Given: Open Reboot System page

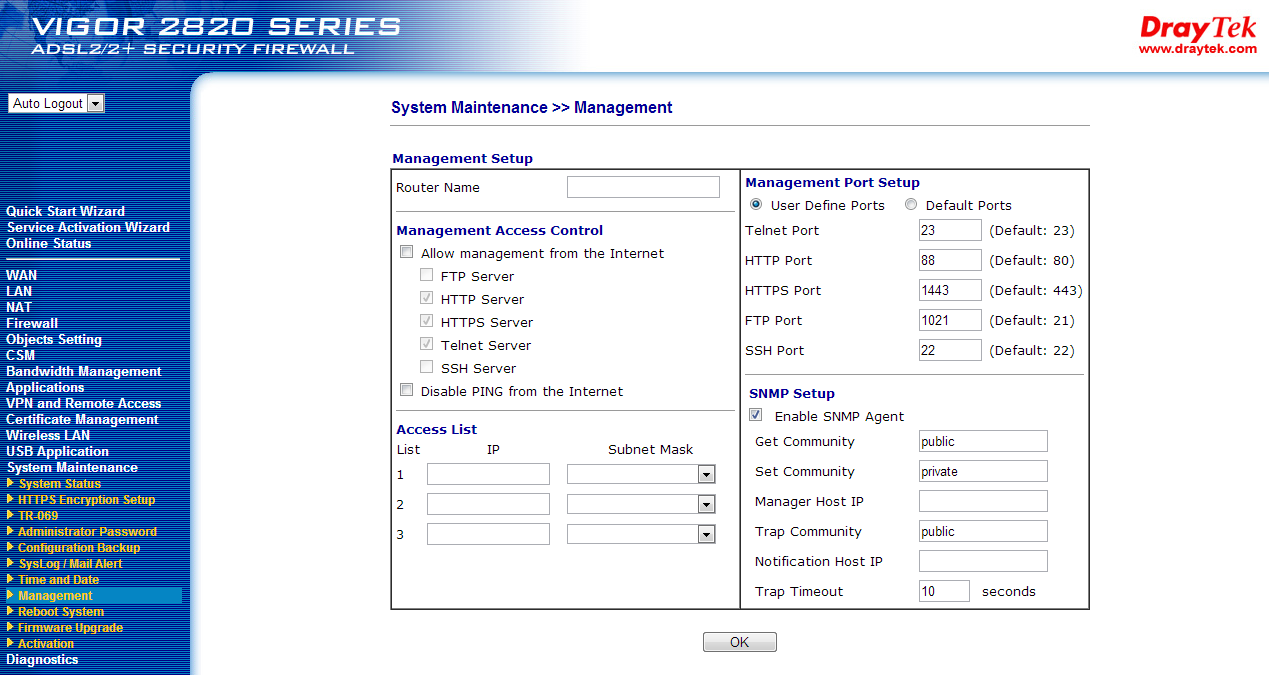Looking at the screenshot, I should [61, 611].
